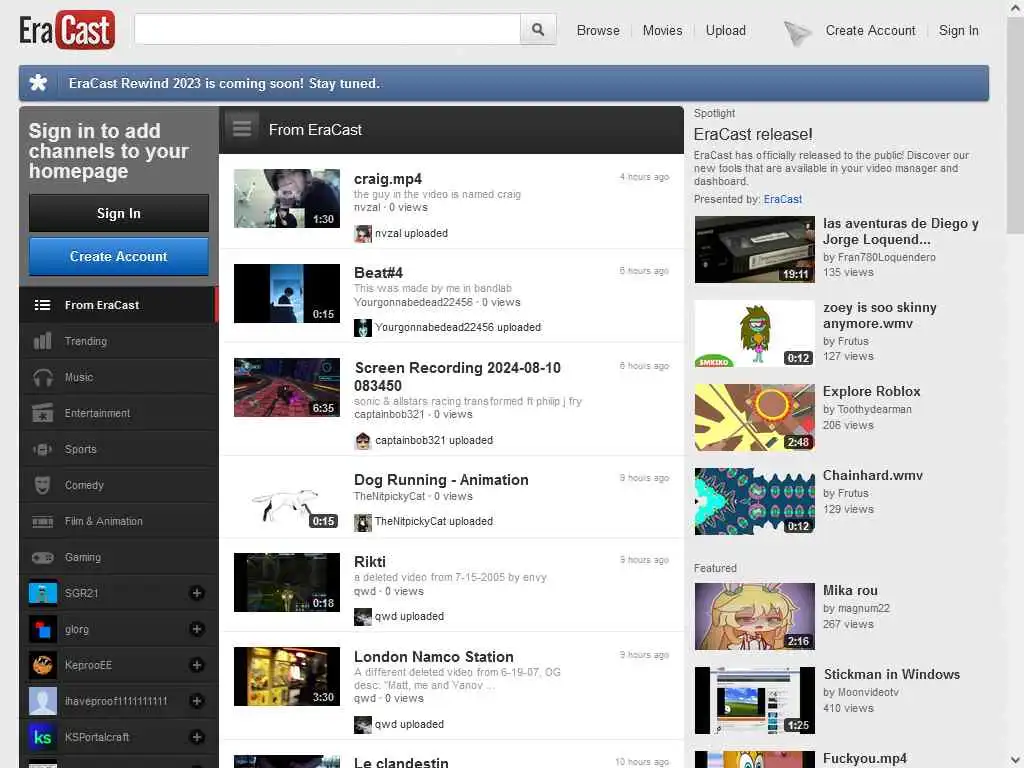Select Music category in sidebar

tap(118, 377)
